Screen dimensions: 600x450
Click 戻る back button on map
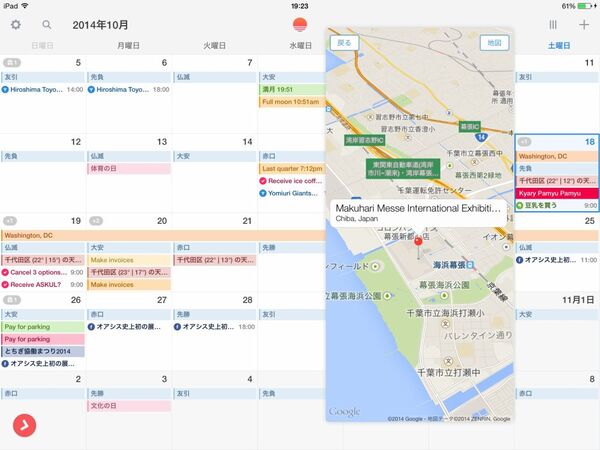[344, 42]
